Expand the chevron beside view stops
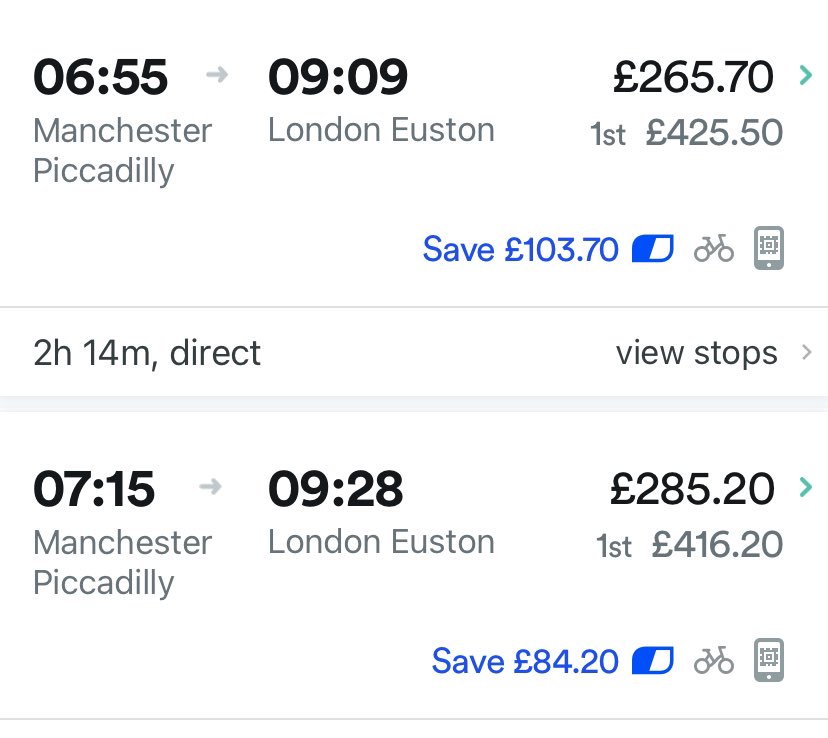Viewport: 828px width, 738px height. 807,352
